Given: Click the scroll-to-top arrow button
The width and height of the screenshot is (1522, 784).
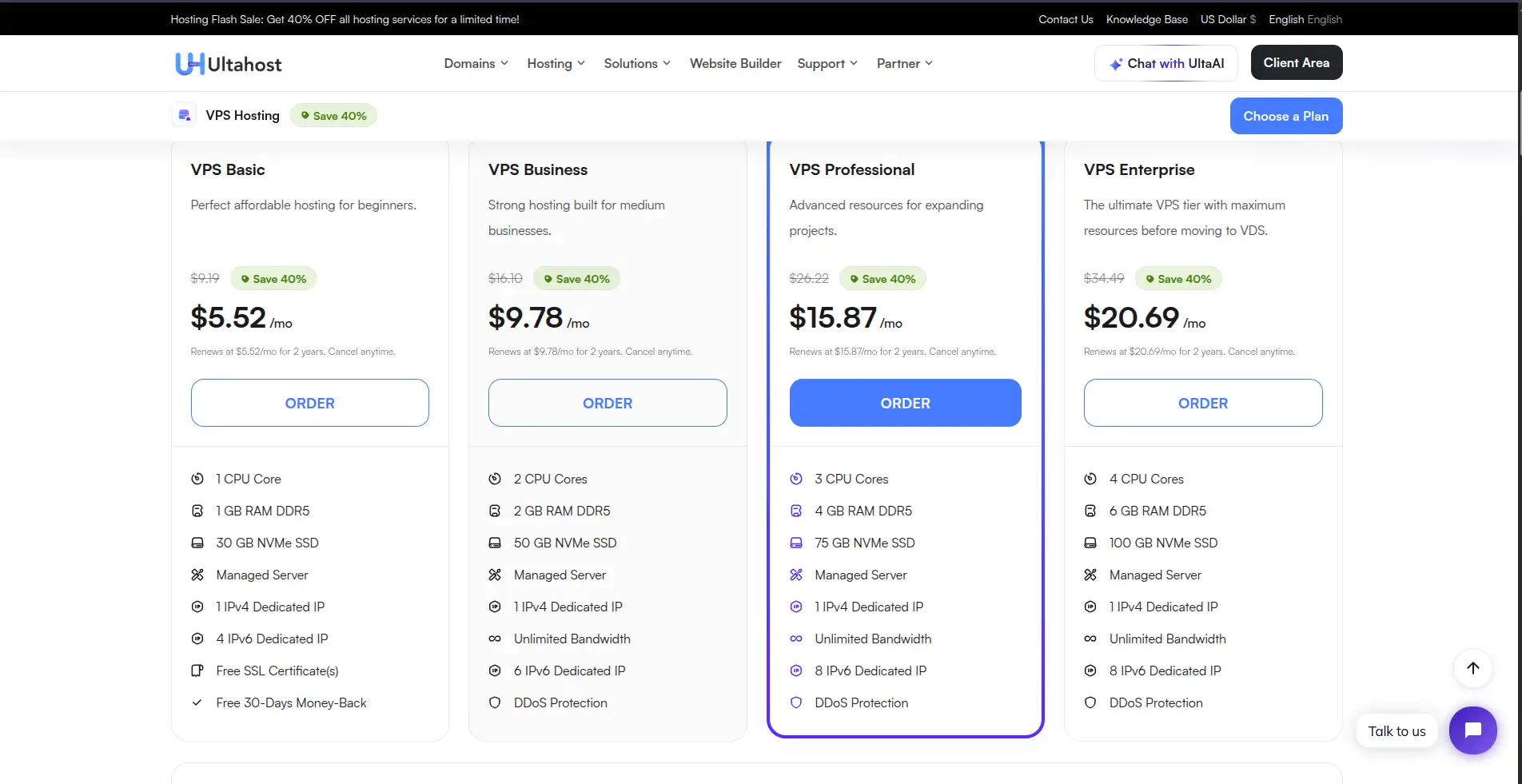Looking at the screenshot, I should coord(1473,668).
